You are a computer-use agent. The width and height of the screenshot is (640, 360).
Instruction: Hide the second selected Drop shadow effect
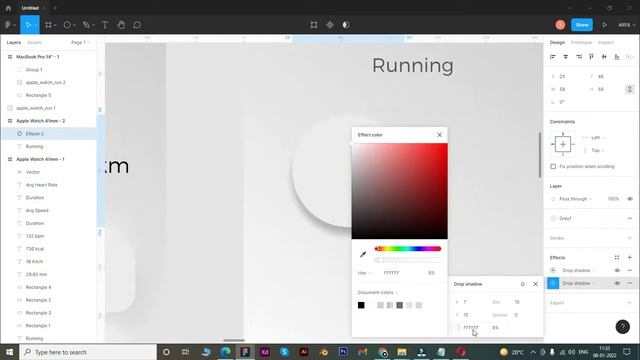coord(617,283)
